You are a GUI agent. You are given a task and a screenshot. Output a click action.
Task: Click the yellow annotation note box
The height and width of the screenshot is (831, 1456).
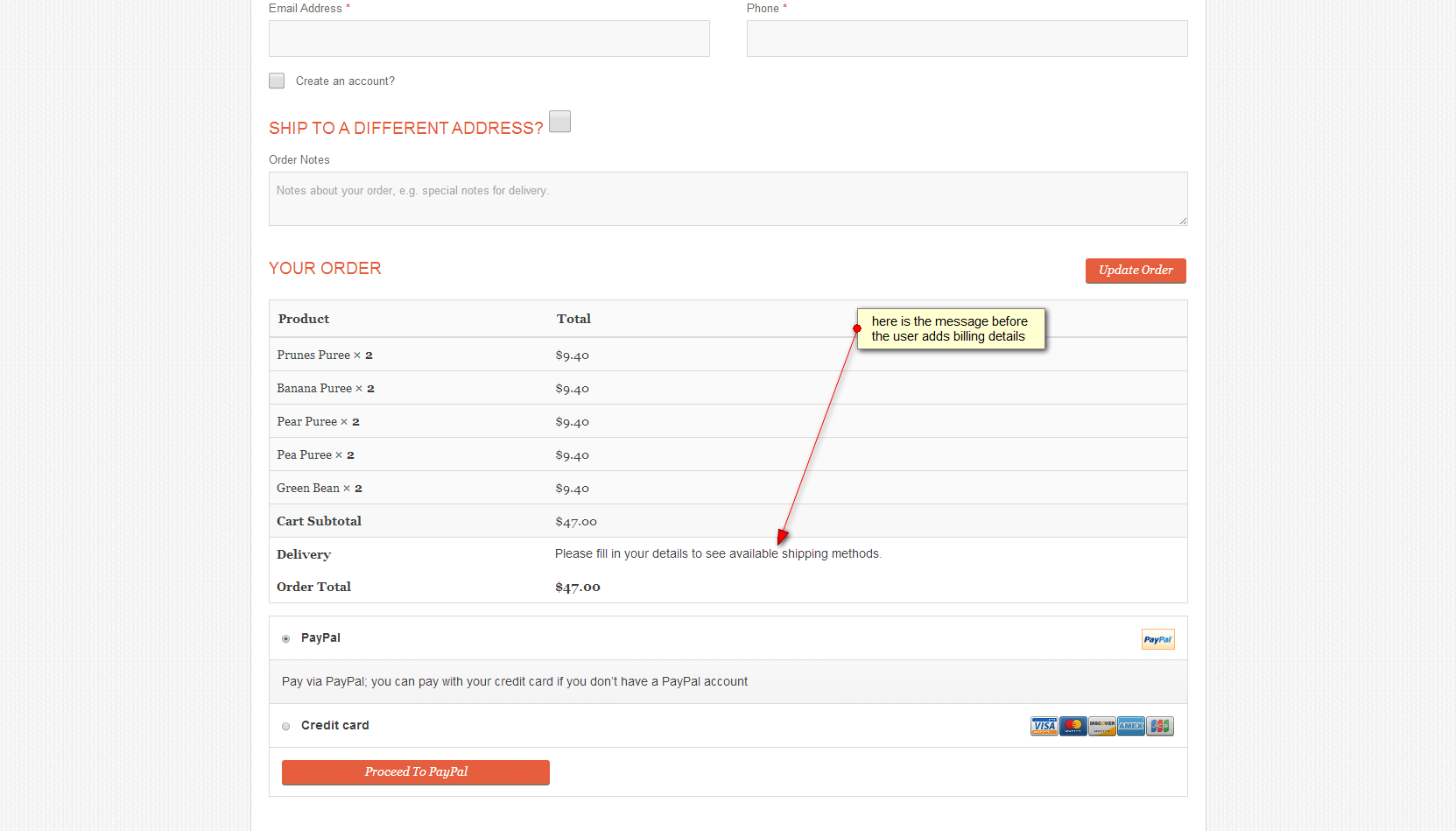tap(951, 328)
